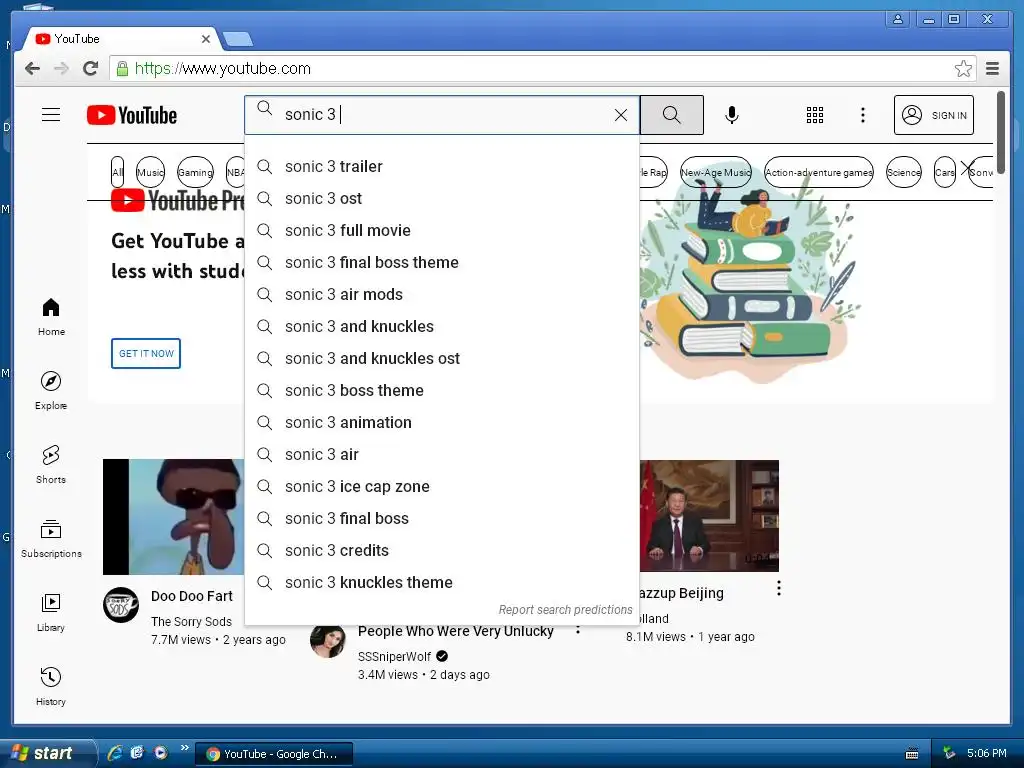Image resolution: width=1024 pixels, height=768 pixels.
Task: Open options for Beijing video
Action: pyautogui.click(x=778, y=588)
